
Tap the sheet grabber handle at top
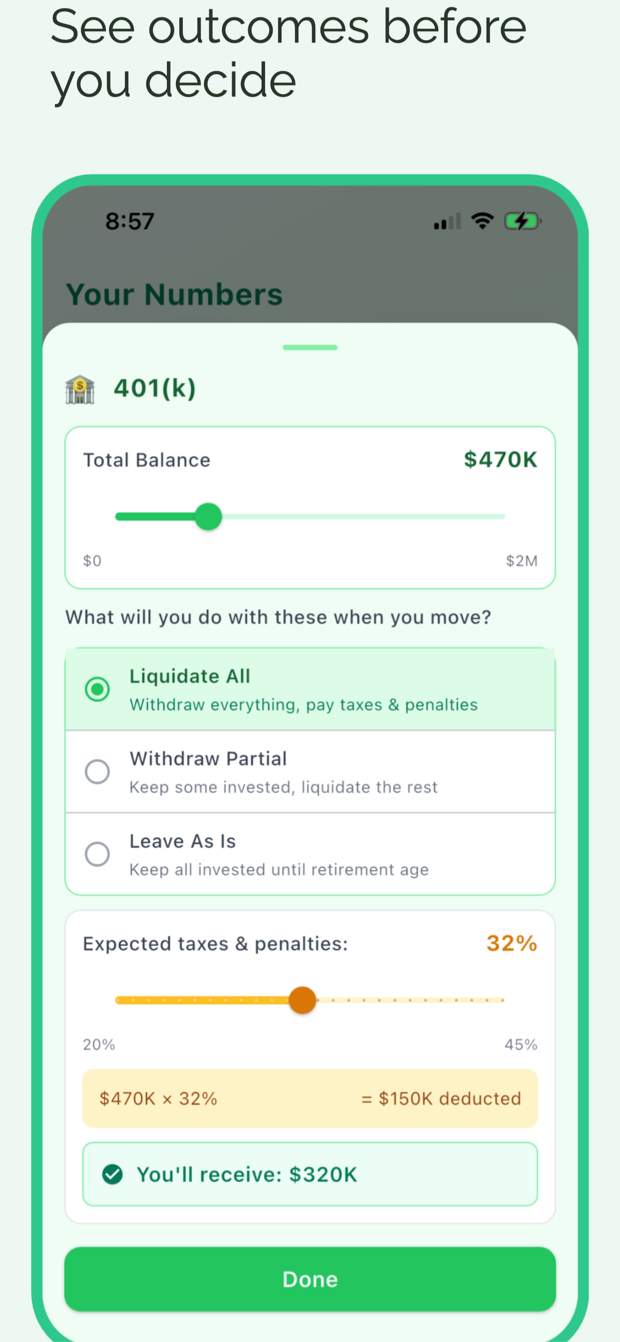tap(310, 346)
